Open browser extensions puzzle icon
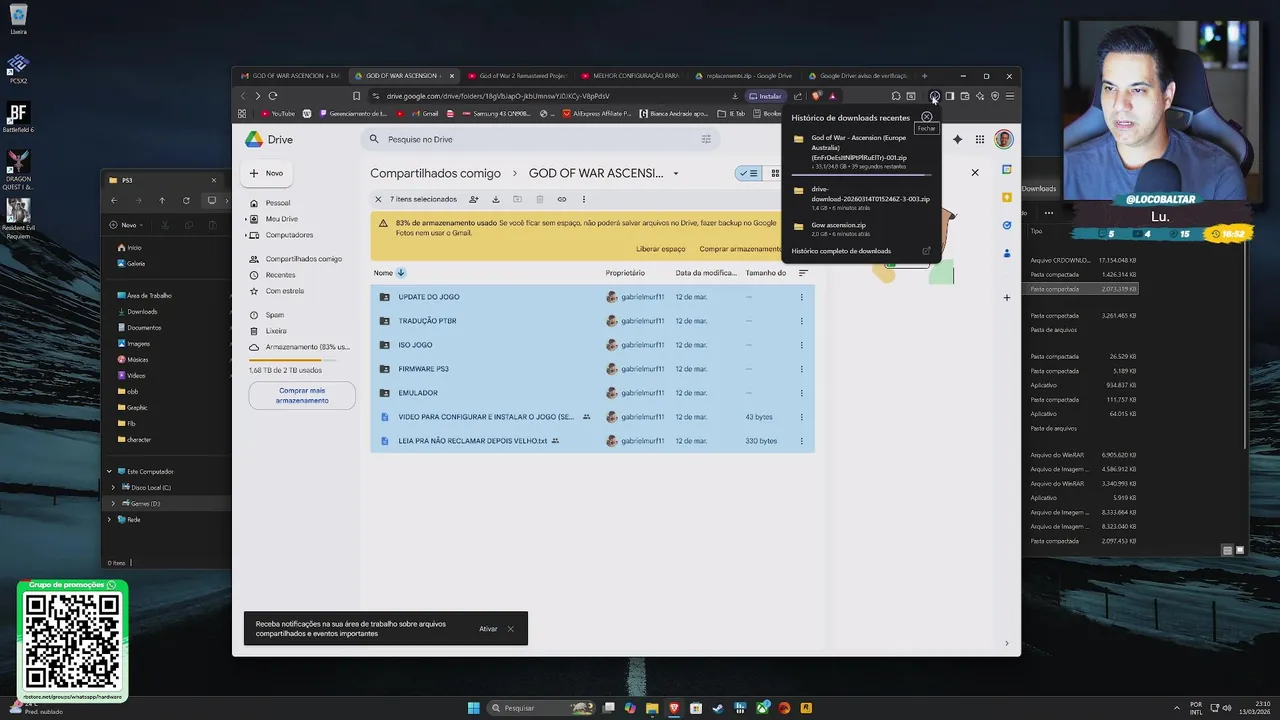Screen dimensions: 1280x720 (x=896, y=96)
